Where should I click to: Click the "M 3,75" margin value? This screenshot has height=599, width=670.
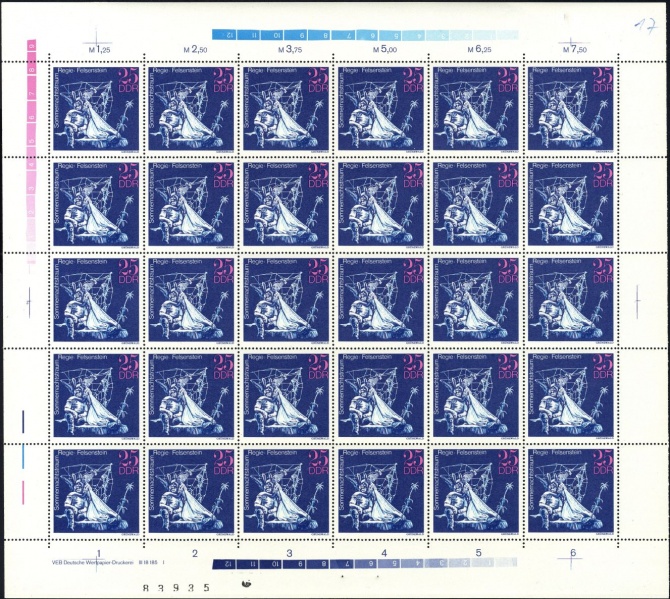[290, 50]
